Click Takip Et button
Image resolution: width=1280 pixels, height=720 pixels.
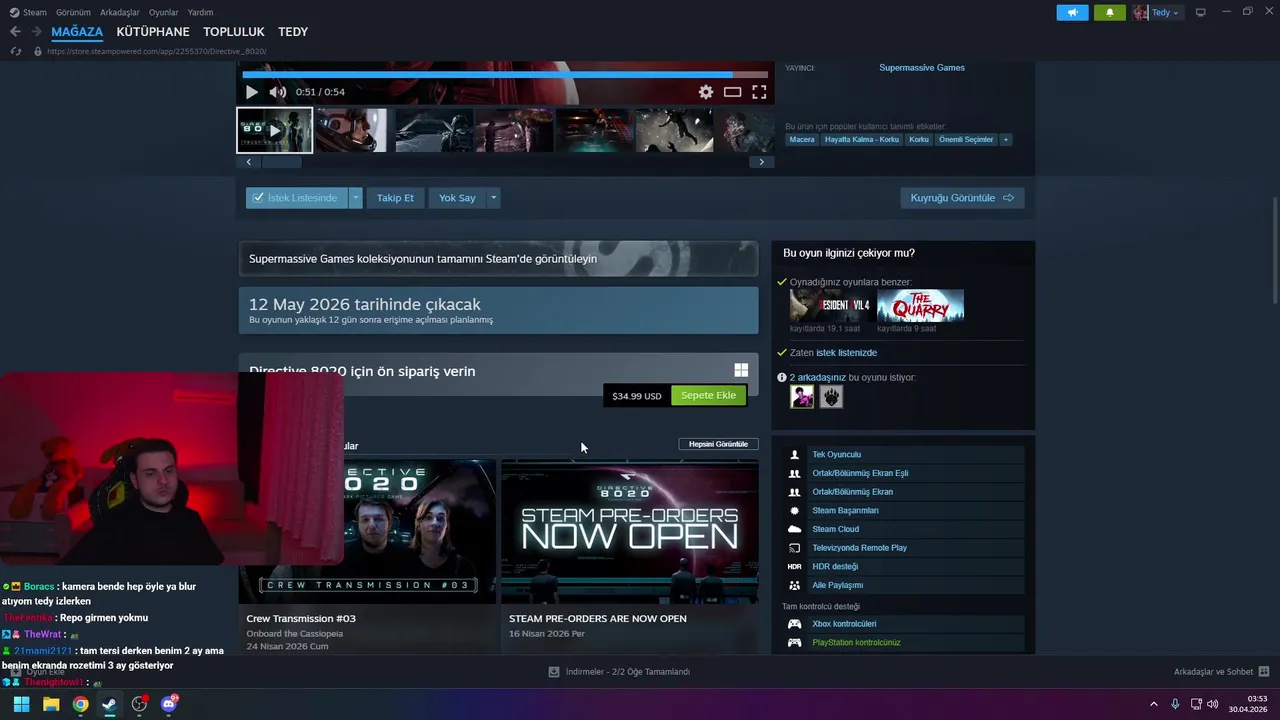click(x=395, y=198)
